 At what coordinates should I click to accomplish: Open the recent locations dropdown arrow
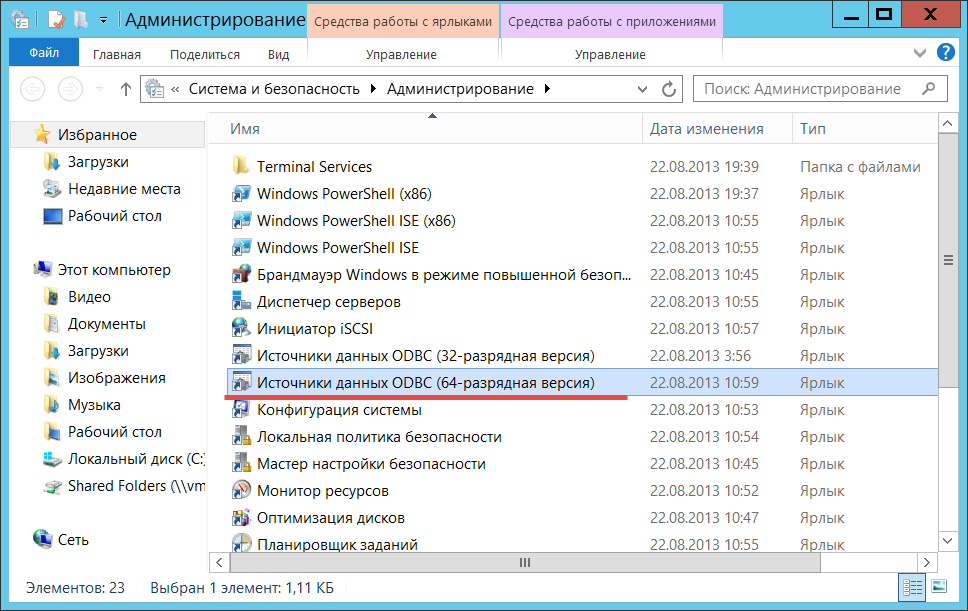99,89
